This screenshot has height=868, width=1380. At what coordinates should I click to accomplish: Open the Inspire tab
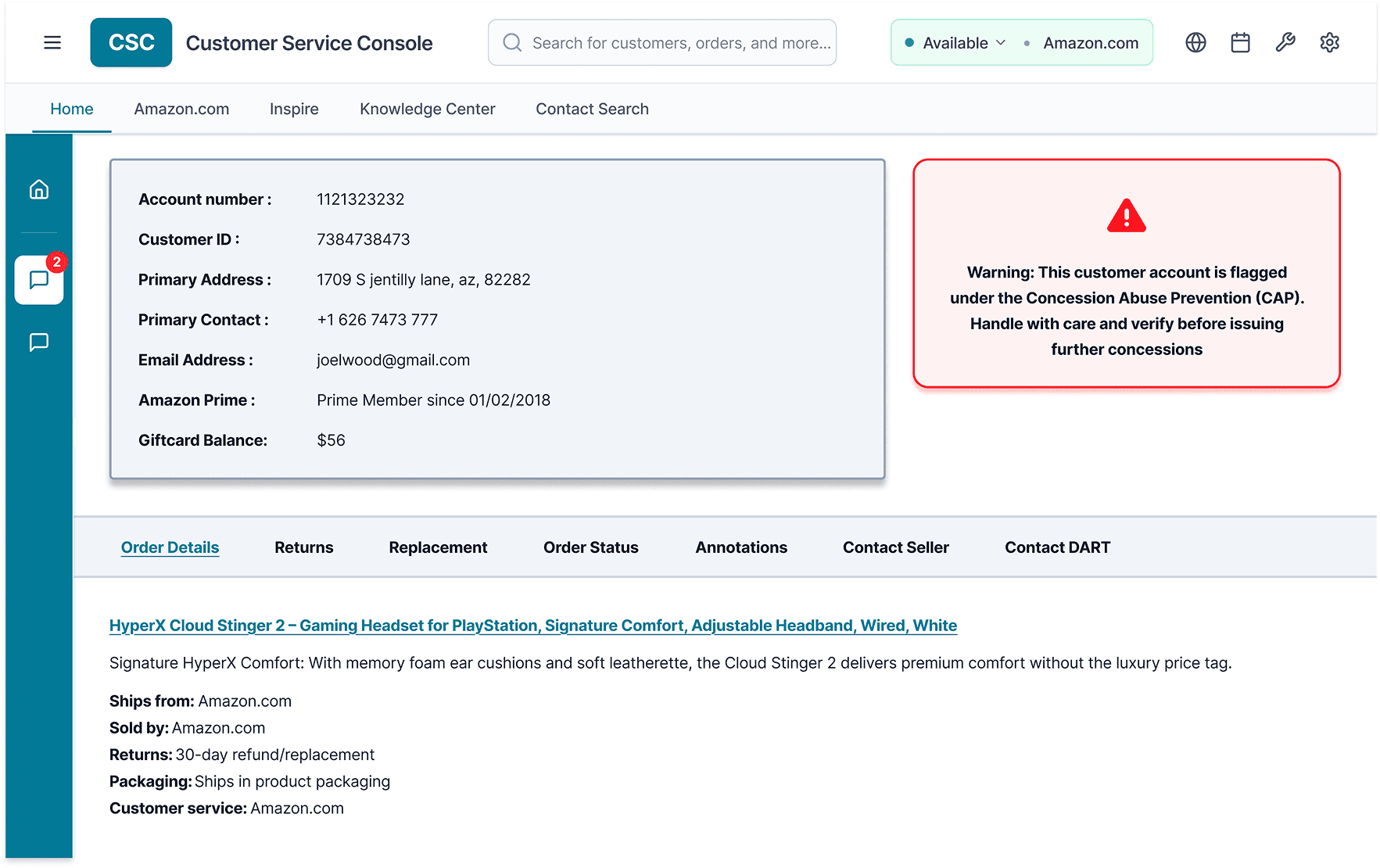pos(294,109)
